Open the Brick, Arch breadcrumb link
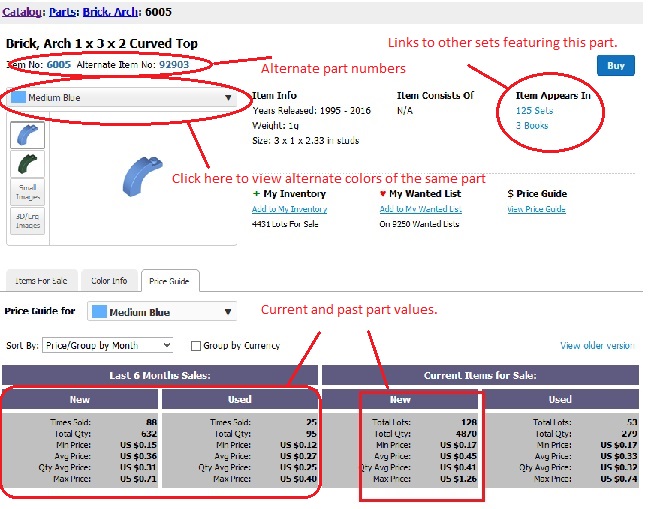The height and width of the screenshot is (509, 653). 110,12
